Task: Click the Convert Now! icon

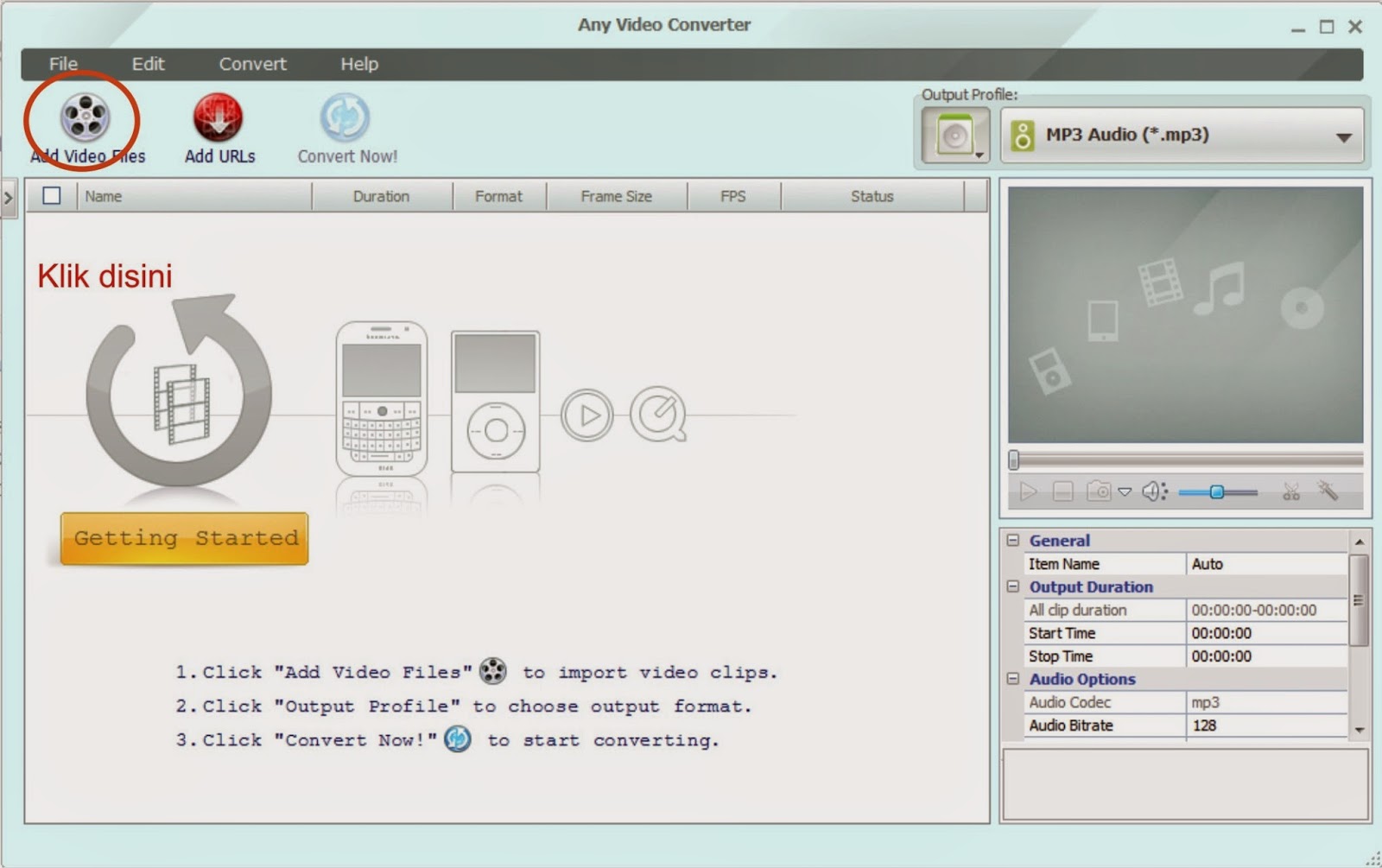Action: click(345, 118)
